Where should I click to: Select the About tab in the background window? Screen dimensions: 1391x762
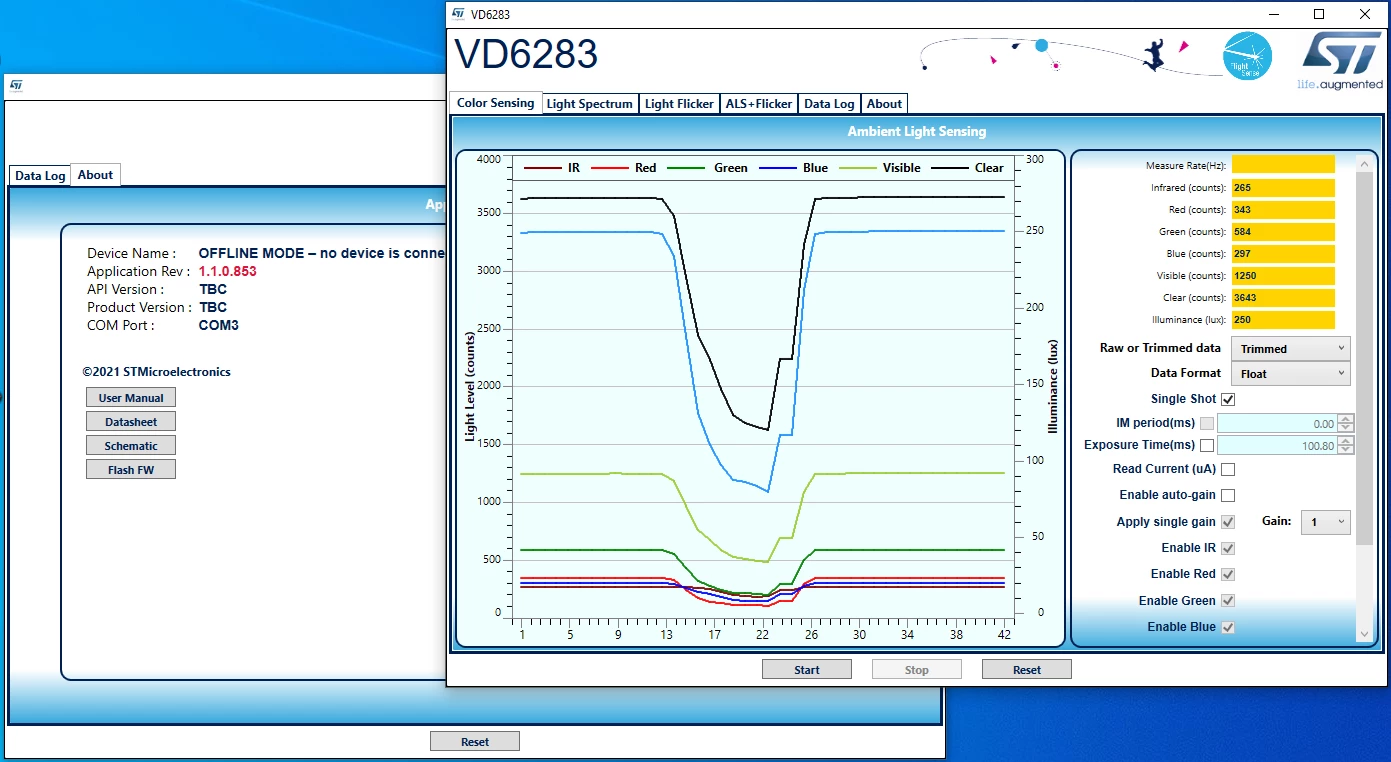[96, 175]
